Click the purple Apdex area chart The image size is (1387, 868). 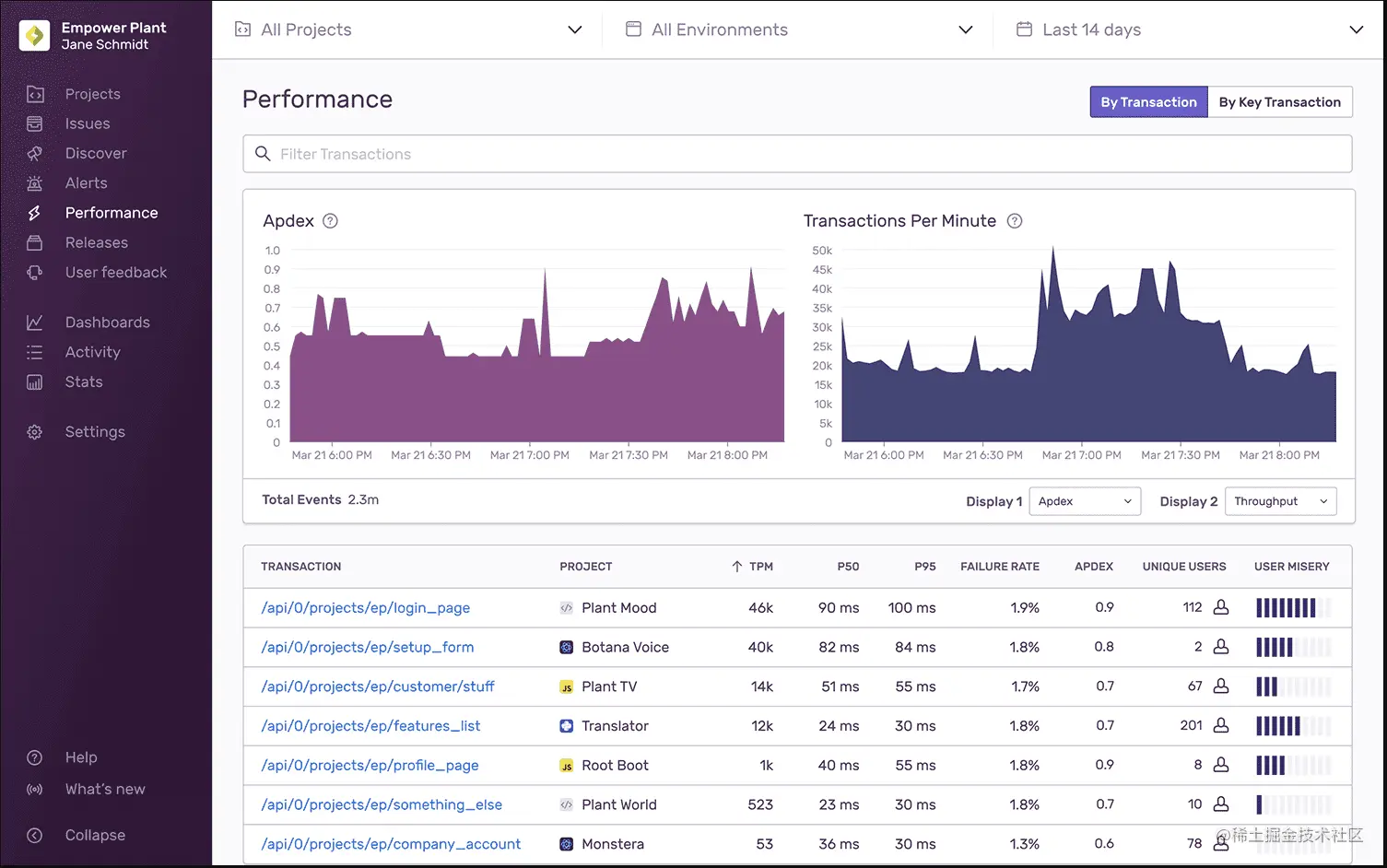point(537,355)
